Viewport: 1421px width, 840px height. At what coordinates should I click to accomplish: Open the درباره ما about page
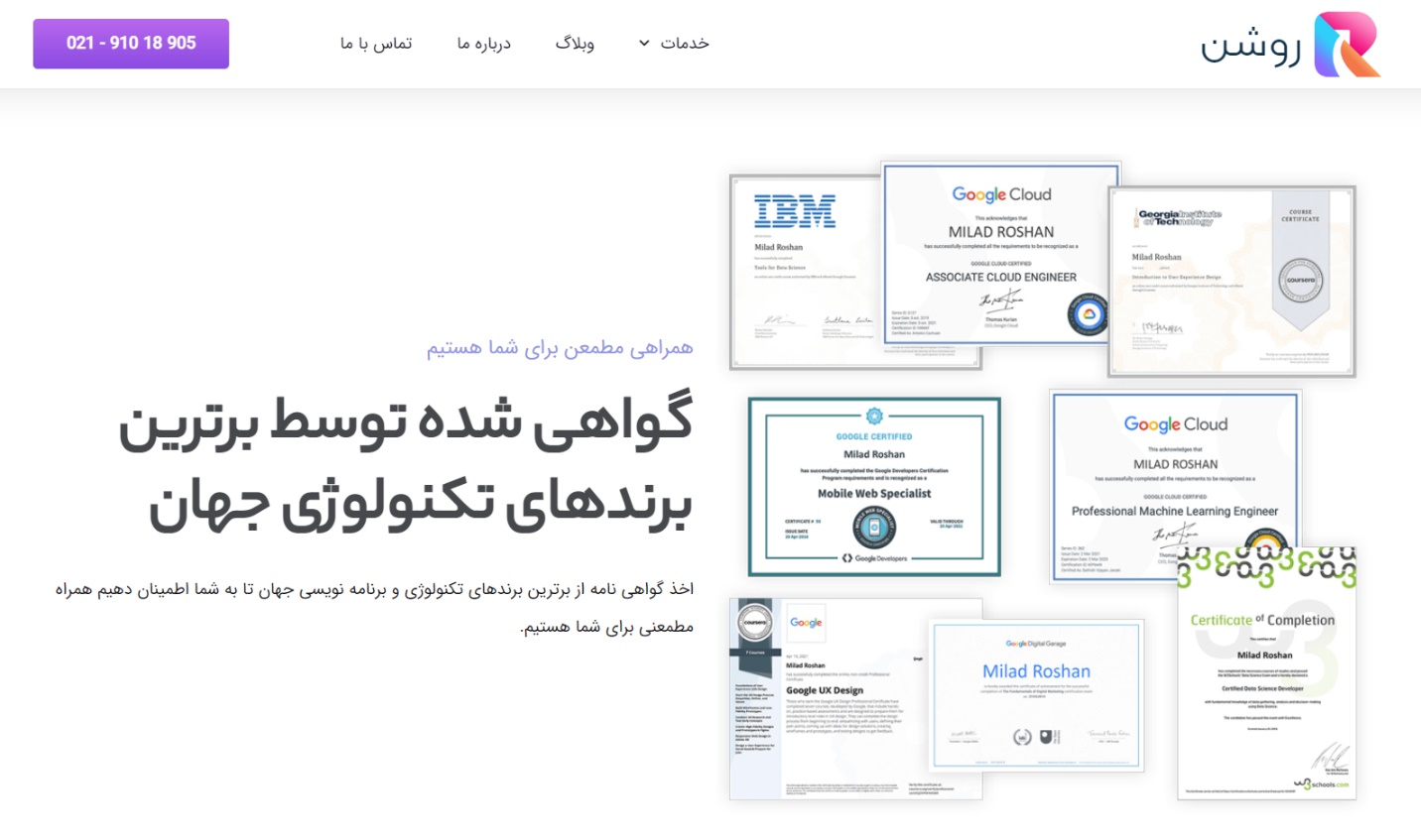483,44
